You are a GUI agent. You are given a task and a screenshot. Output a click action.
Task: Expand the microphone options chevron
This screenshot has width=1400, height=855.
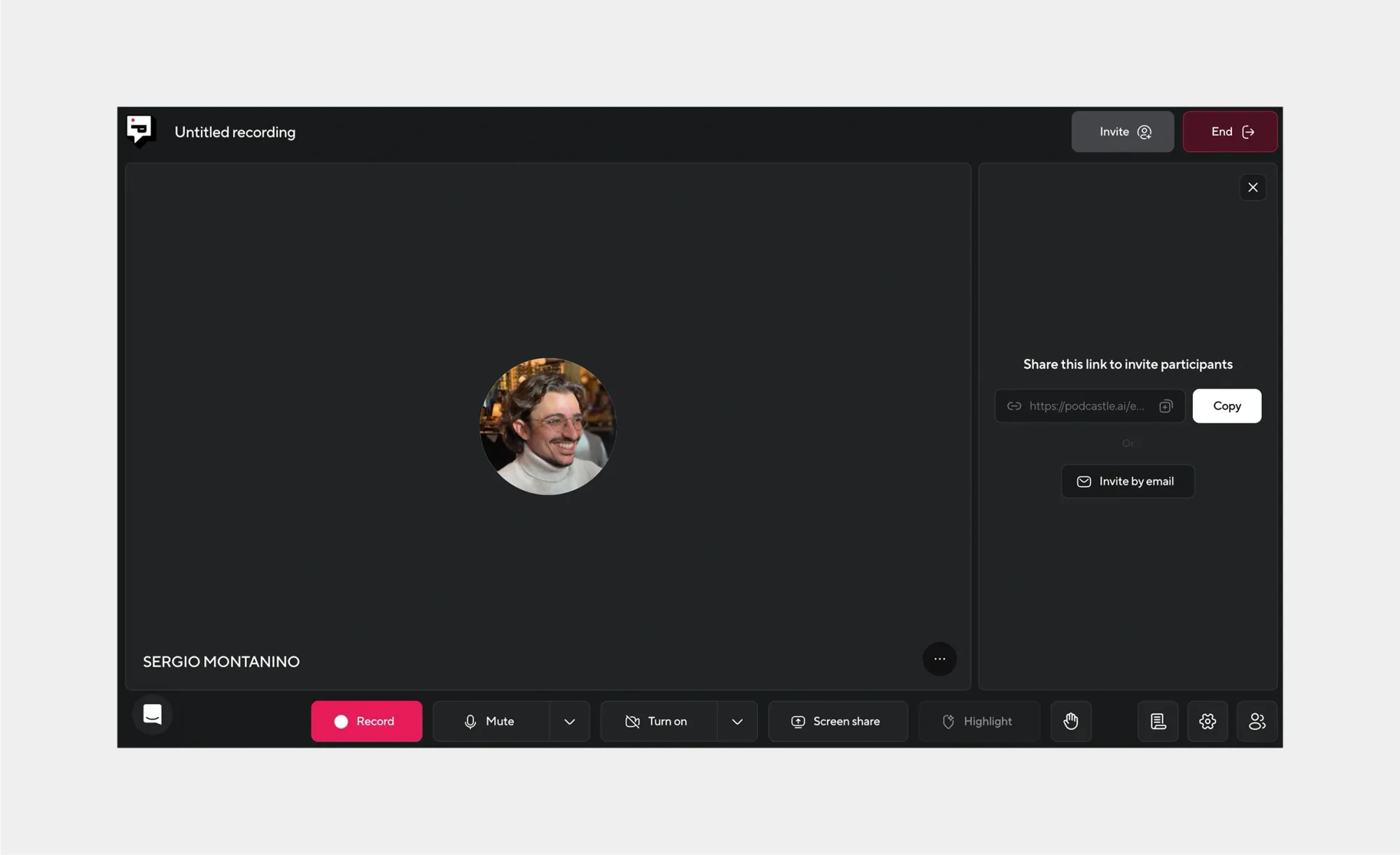(x=570, y=721)
